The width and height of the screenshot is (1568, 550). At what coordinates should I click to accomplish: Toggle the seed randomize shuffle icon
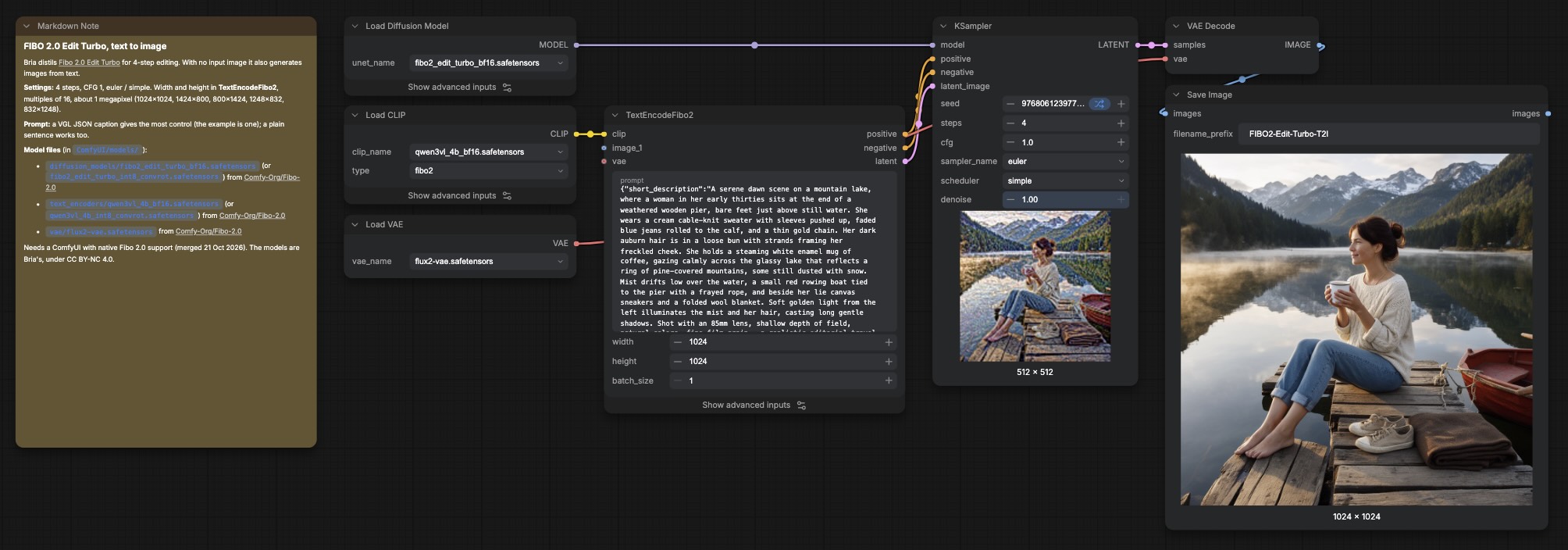point(1099,103)
